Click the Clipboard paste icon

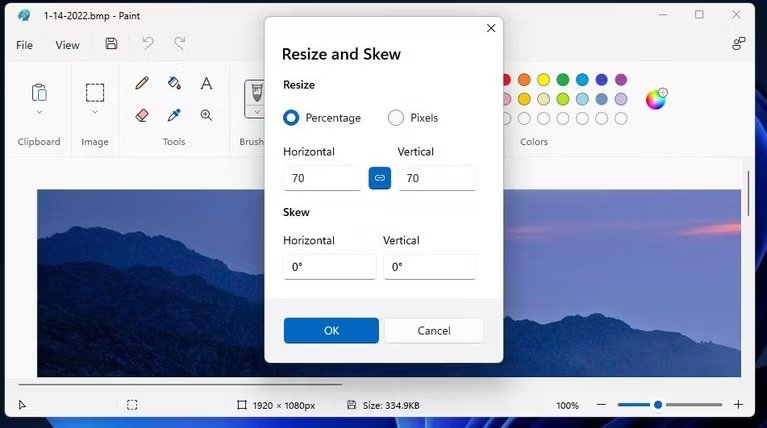pyautogui.click(x=39, y=92)
